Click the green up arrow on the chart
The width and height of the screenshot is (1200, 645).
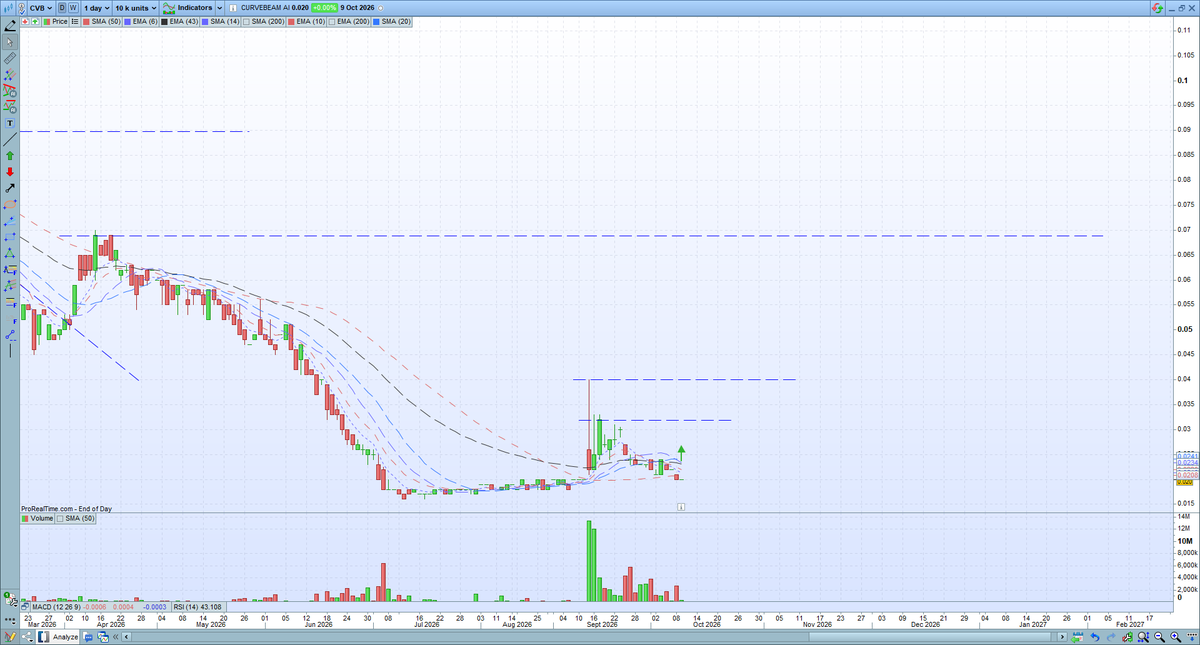click(681, 451)
